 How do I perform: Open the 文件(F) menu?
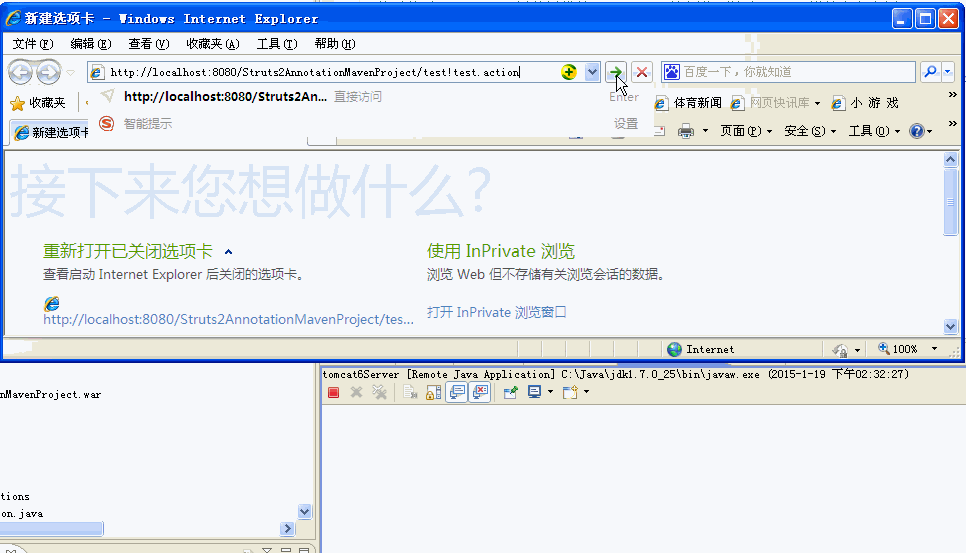[33, 44]
